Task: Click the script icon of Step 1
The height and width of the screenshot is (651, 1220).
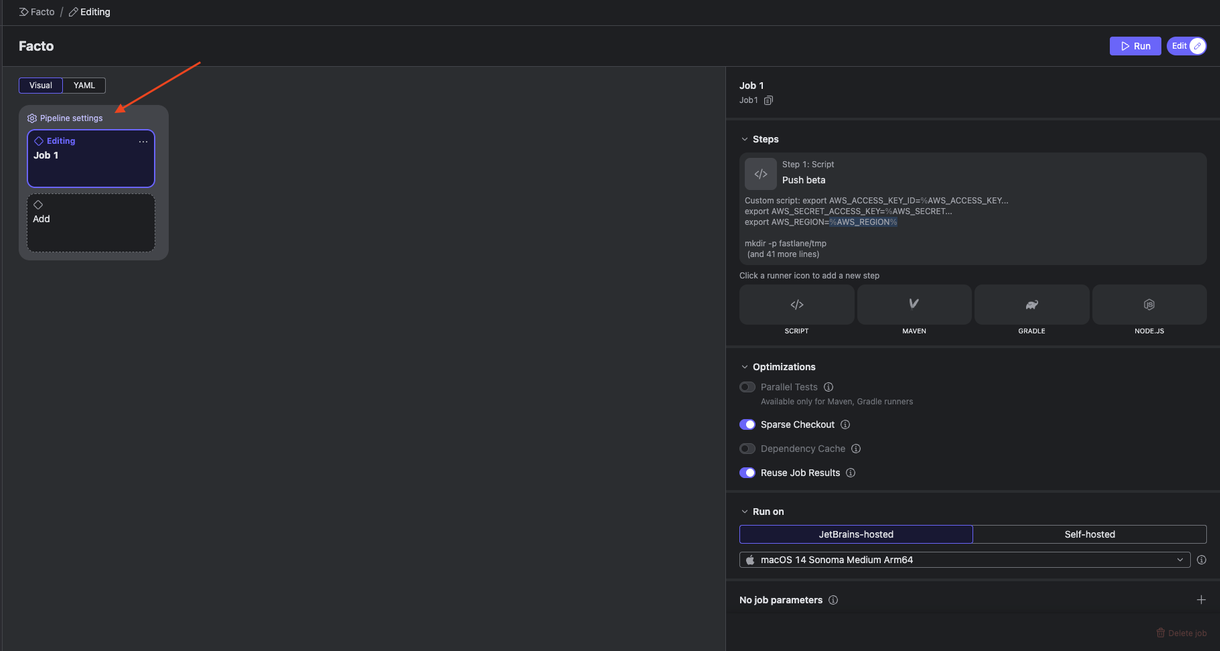Action: click(x=761, y=174)
